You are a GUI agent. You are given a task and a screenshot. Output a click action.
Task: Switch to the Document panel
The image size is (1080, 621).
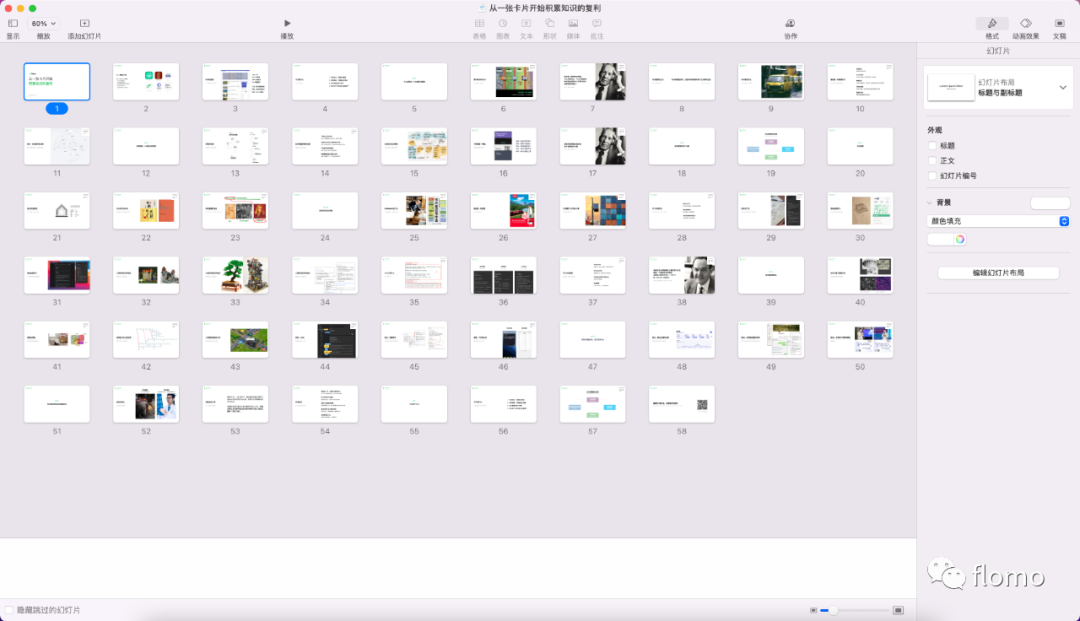[1059, 23]
